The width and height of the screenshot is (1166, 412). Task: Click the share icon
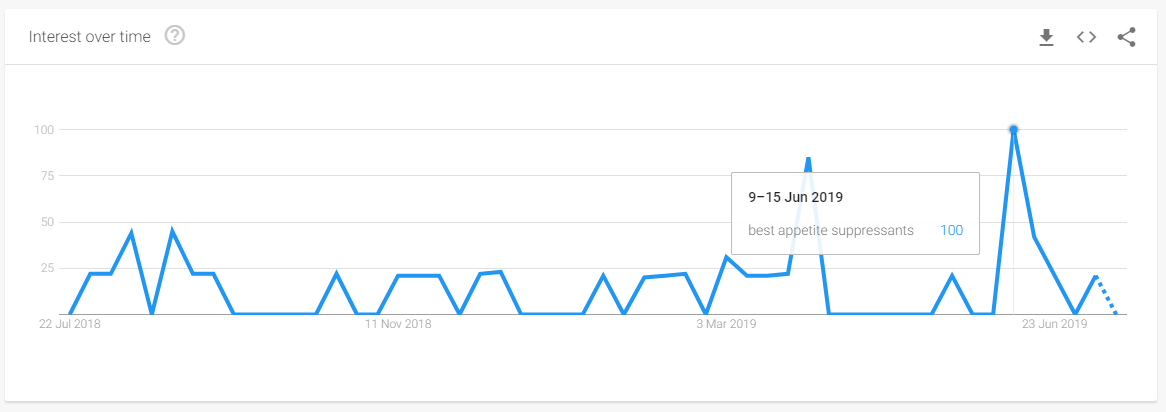click(1127, 37)
